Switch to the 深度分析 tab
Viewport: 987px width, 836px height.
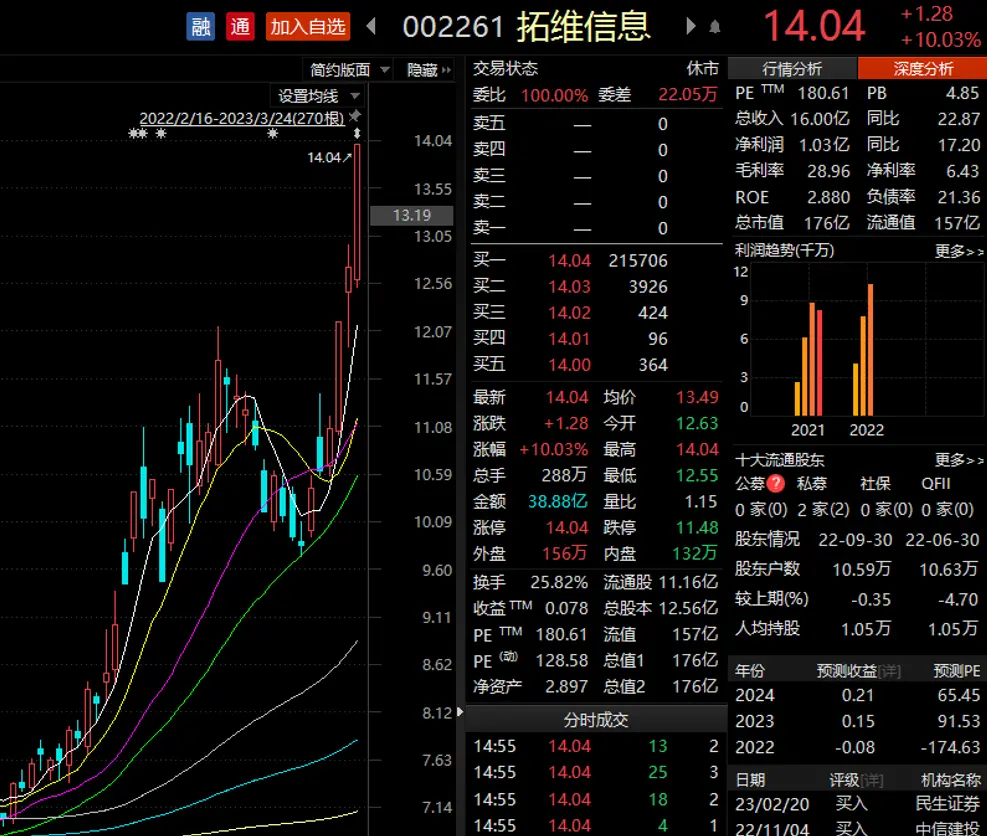coord(922,69)
